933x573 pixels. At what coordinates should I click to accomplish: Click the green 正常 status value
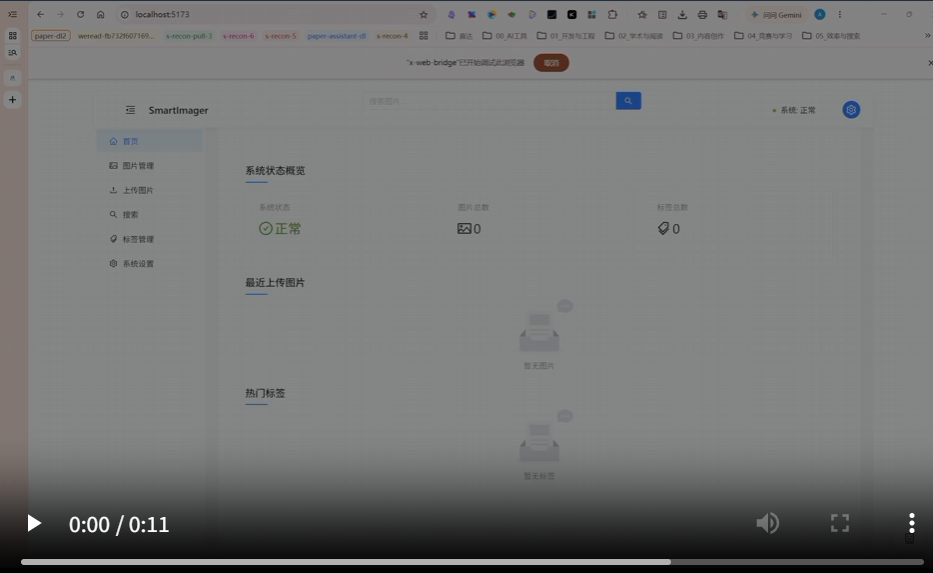[280, 228]
